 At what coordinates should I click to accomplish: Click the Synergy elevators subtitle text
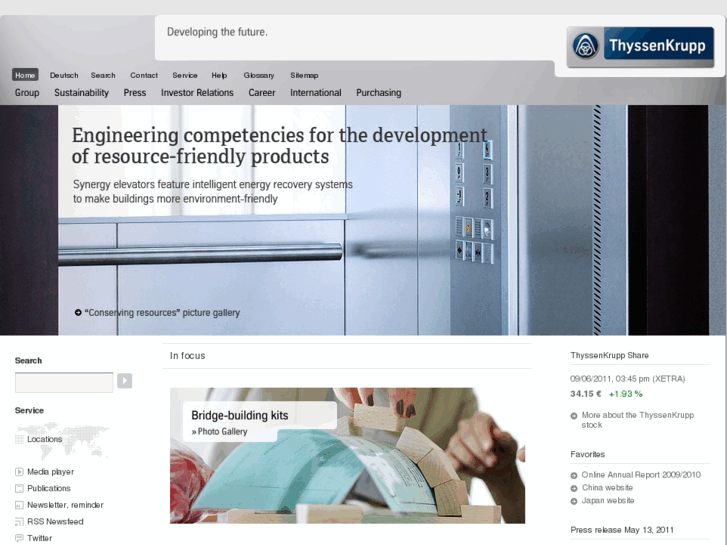pos(213,192)
